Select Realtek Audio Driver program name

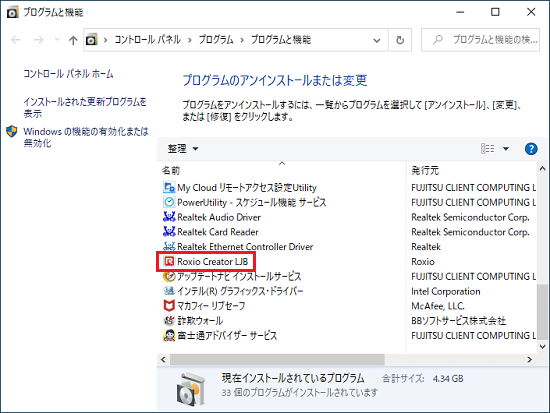pos(219,217)
